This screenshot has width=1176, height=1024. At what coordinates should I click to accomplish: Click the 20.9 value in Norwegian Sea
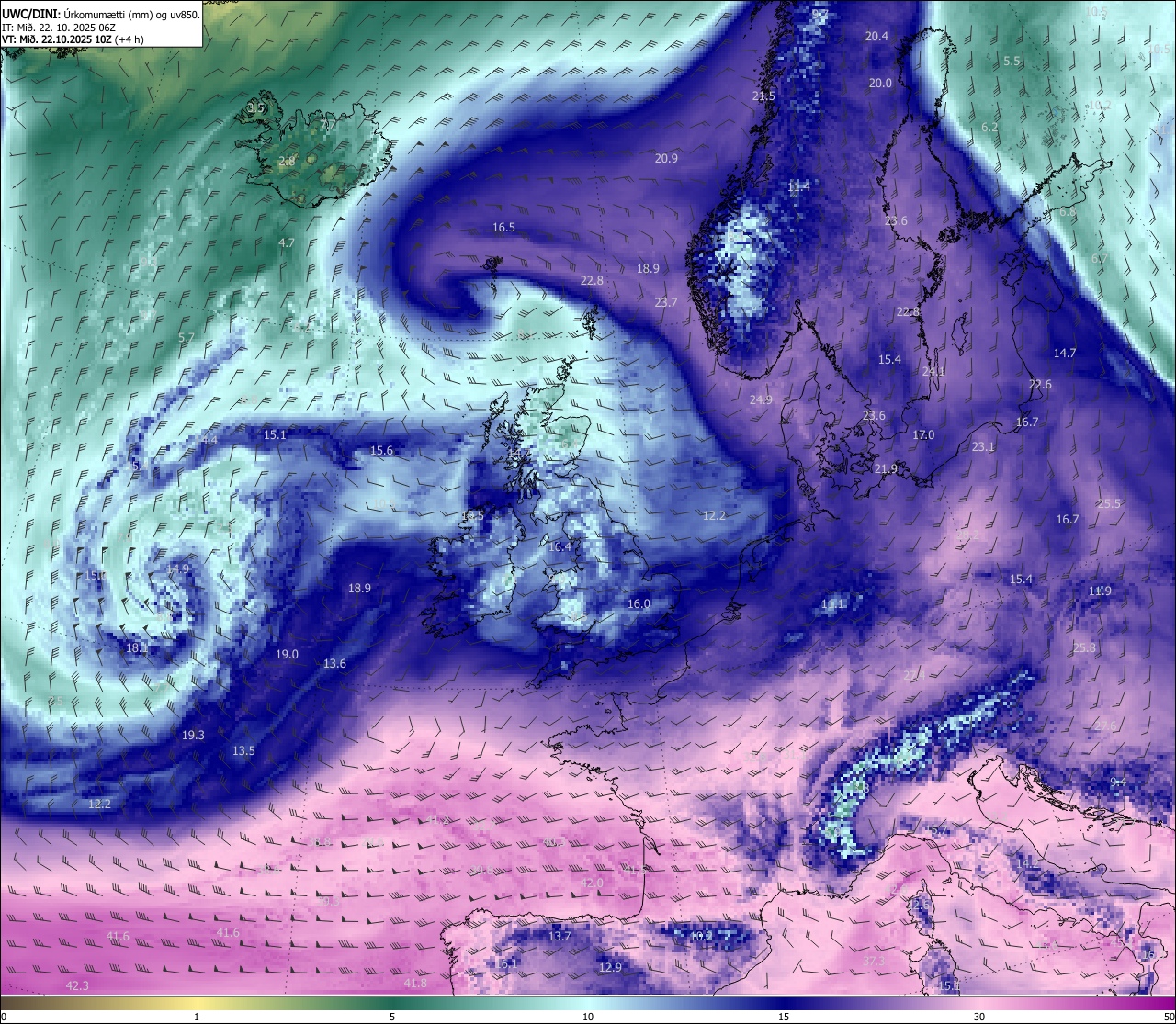click(666, 159)
